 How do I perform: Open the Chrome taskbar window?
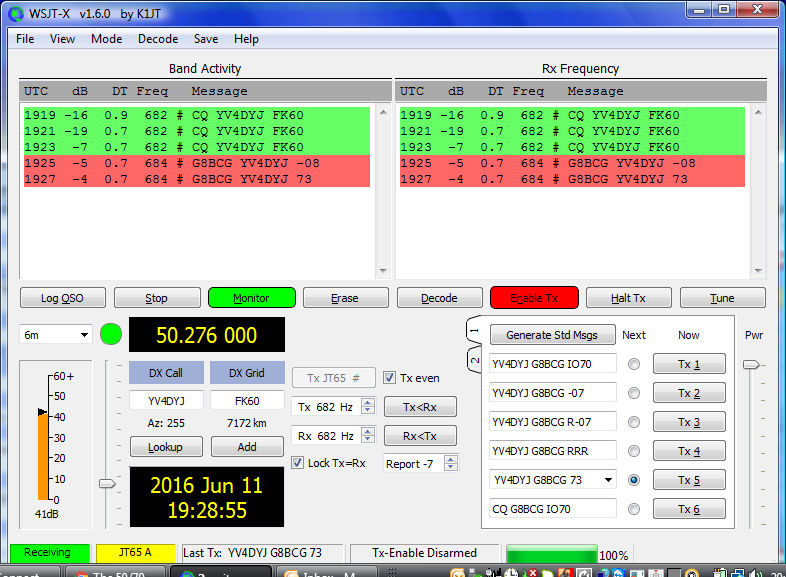(x=115, y=572)
